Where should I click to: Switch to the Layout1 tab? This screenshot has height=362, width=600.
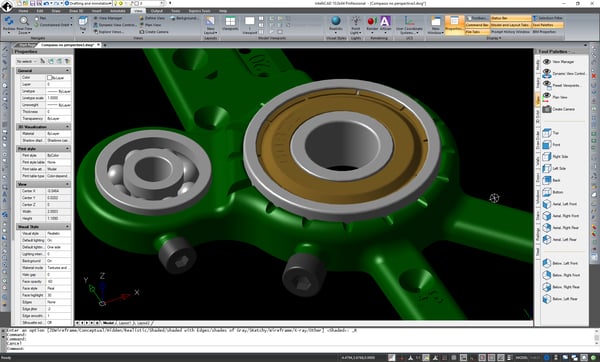pyautogui.click(x=125, y=323)
